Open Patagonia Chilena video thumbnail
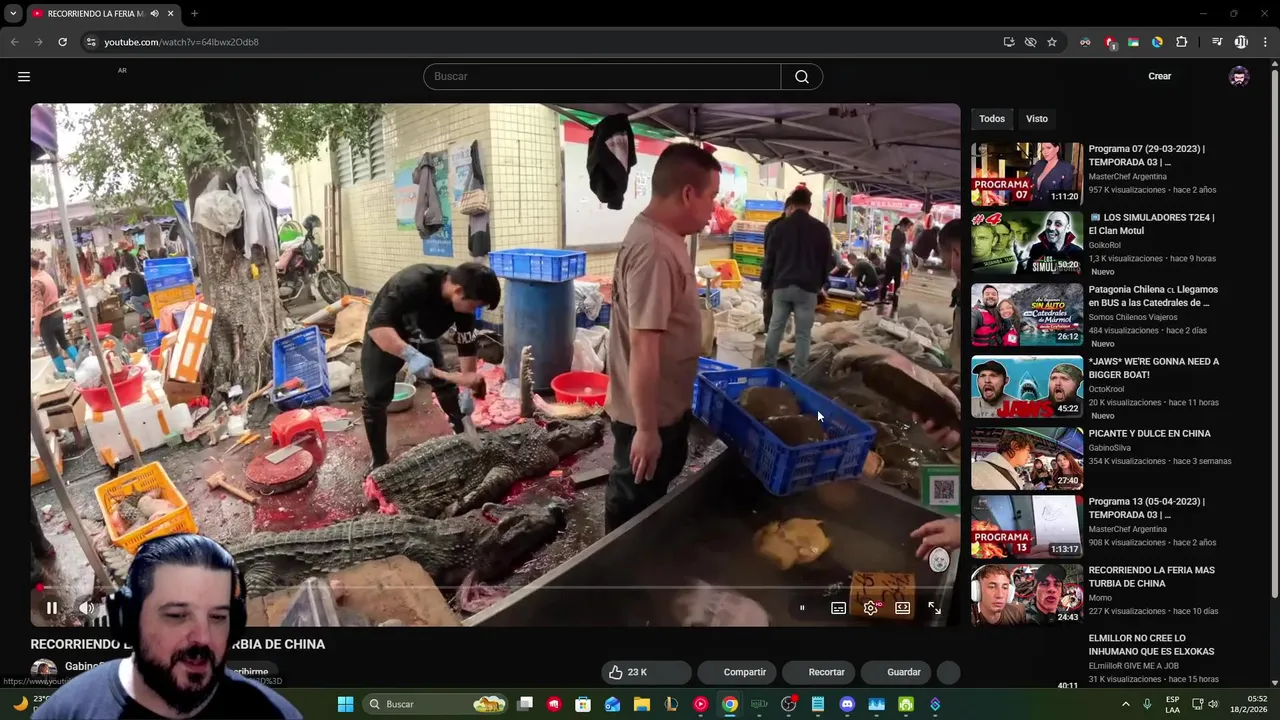The width and height of the screenshot is (1280, 720). click(x=1027, y=314)
